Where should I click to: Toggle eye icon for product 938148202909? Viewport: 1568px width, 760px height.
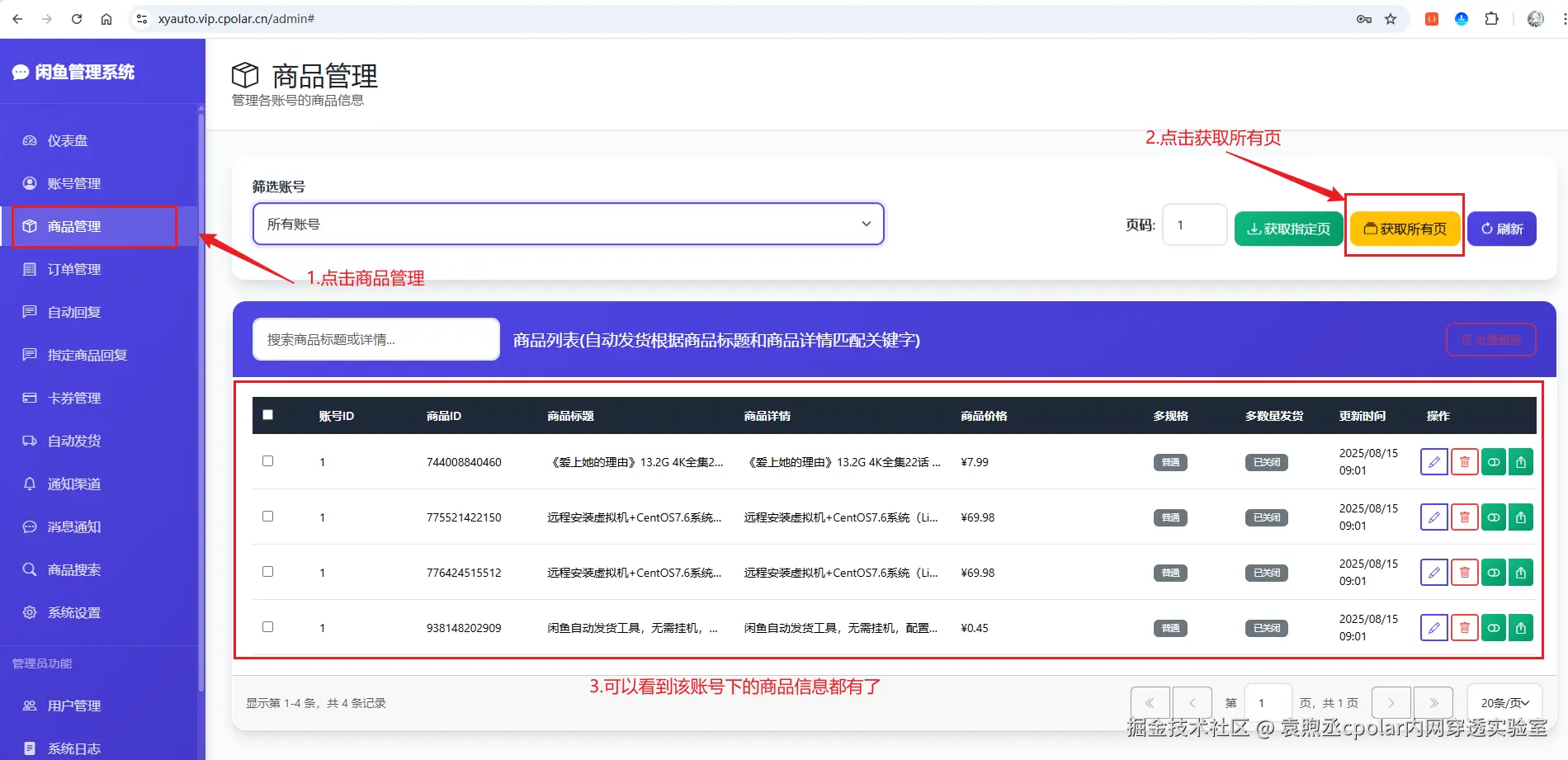click(x=1494, y=628)
